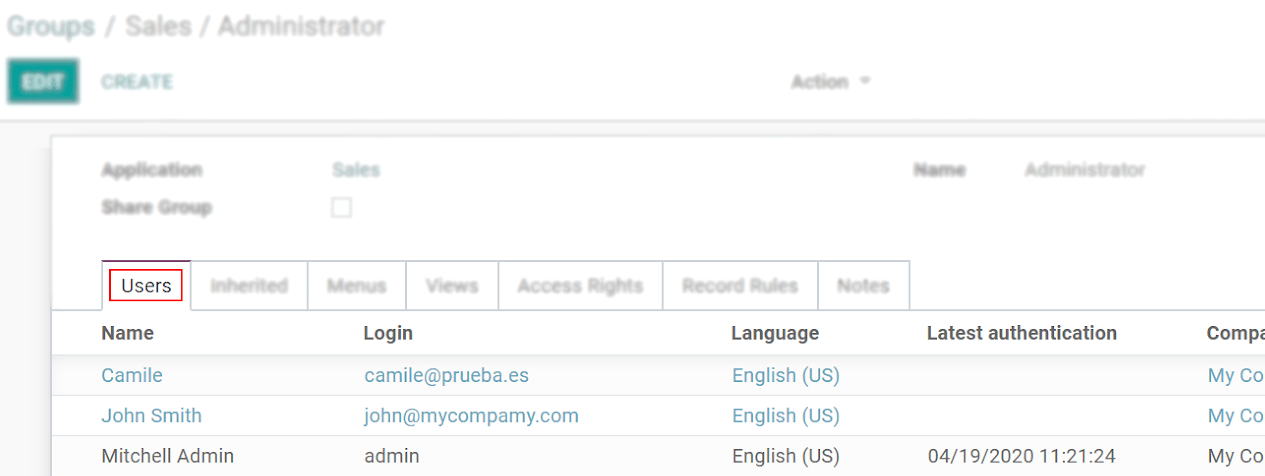Toggle the Share Group checkbox
Screen dimensions: 1265x476
click(342, 208)
